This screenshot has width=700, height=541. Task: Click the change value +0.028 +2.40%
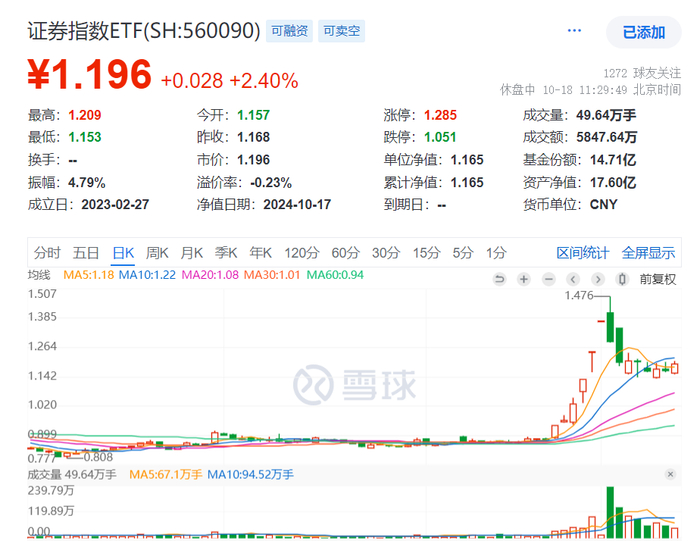tap(229, 81)
